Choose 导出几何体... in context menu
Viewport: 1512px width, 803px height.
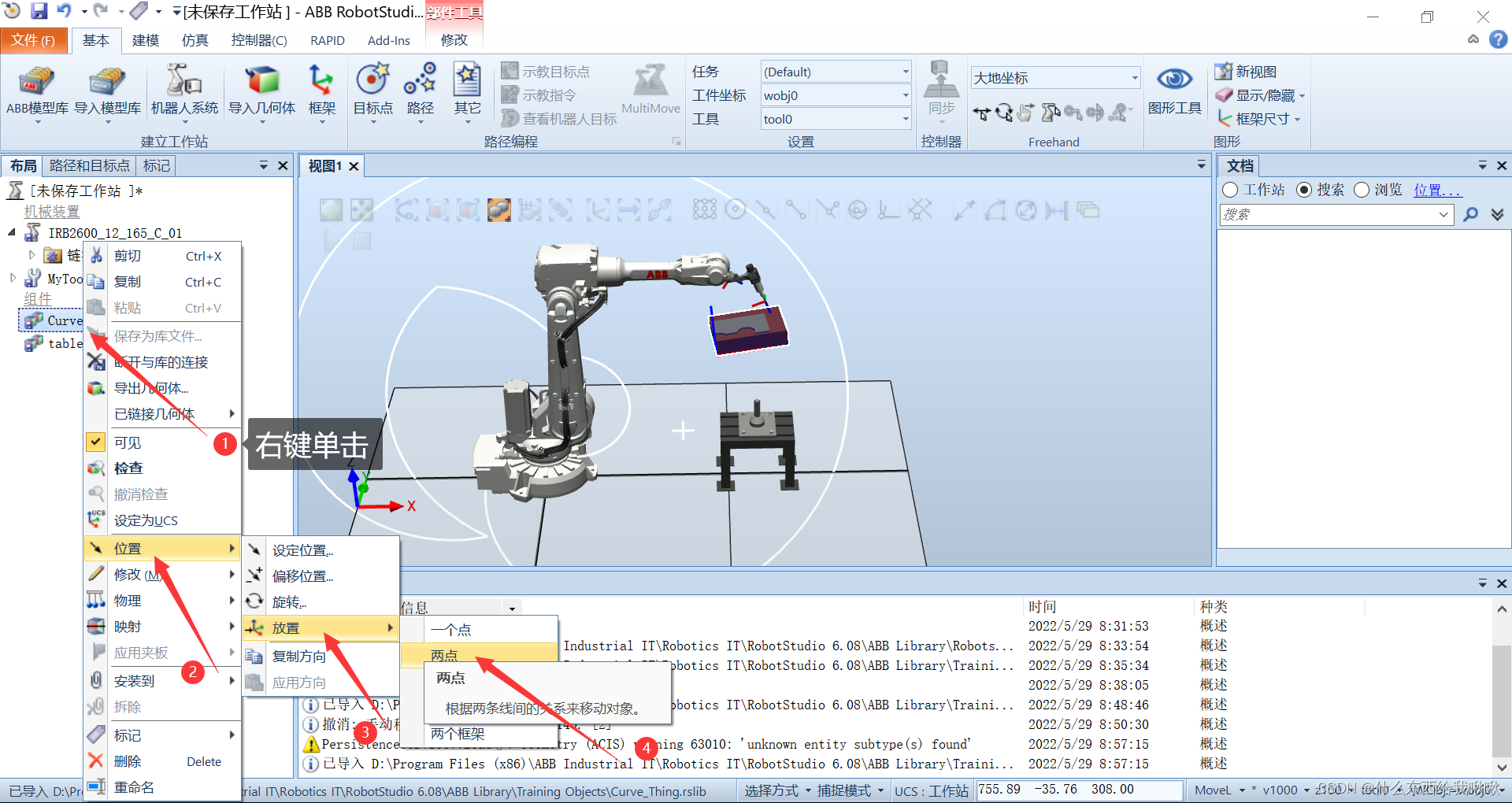(163, 388)
